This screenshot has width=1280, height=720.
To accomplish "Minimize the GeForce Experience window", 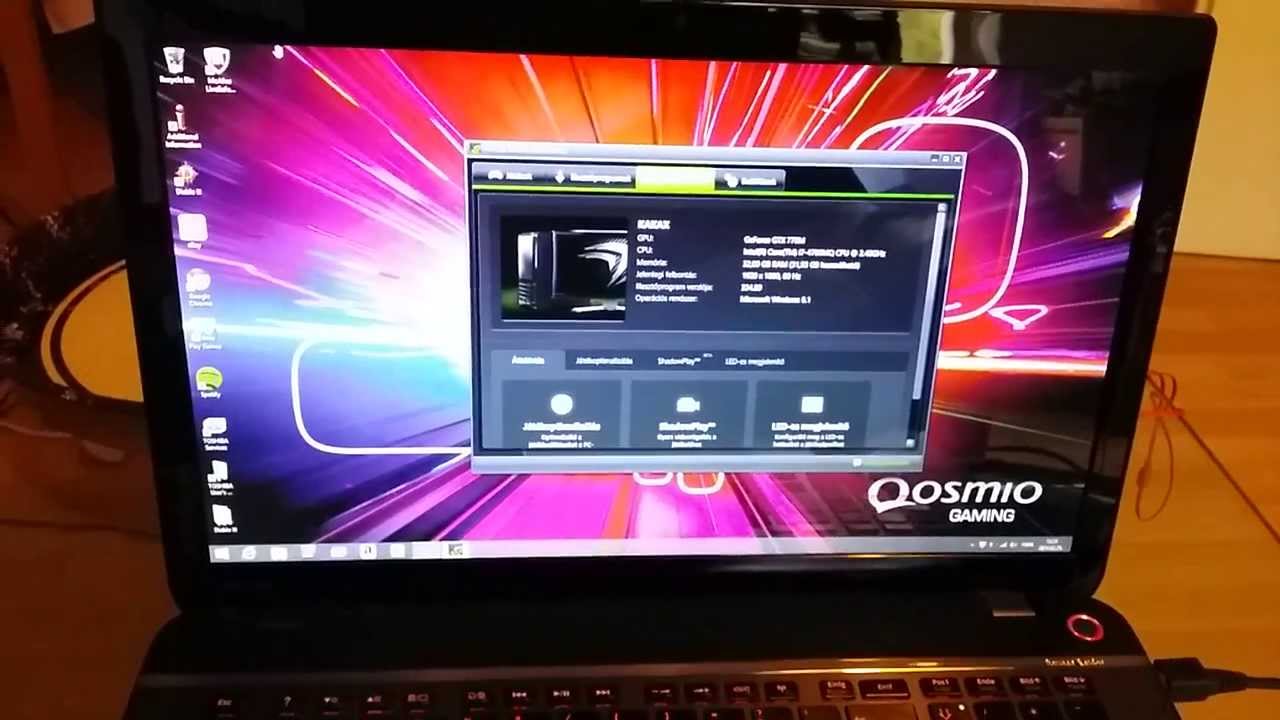I will [933, 158].
